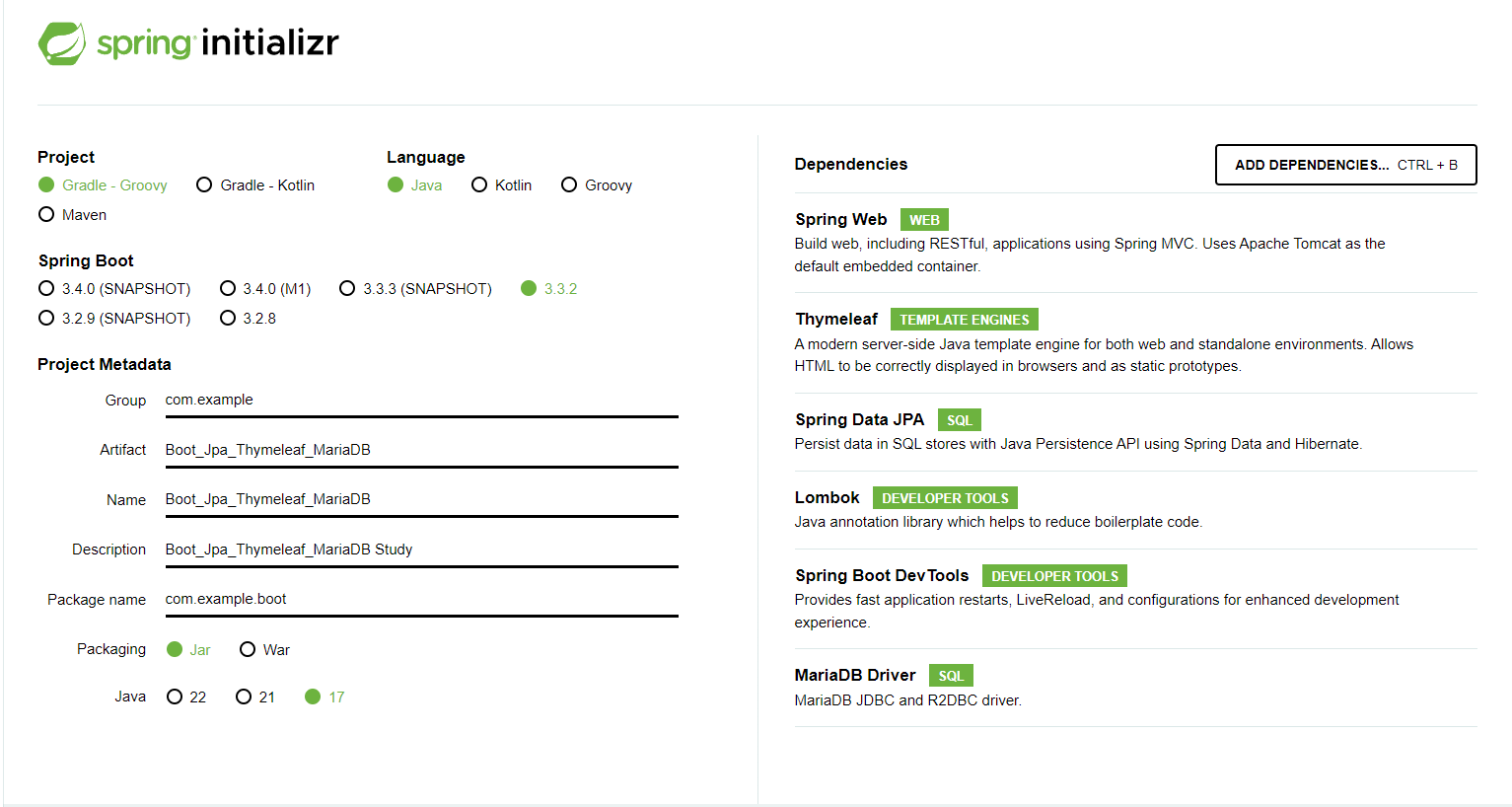The image size is (1512, 807).
Task: Click the TEMPLATE ENGINES tag badge
Action: [x=965, y=320]
